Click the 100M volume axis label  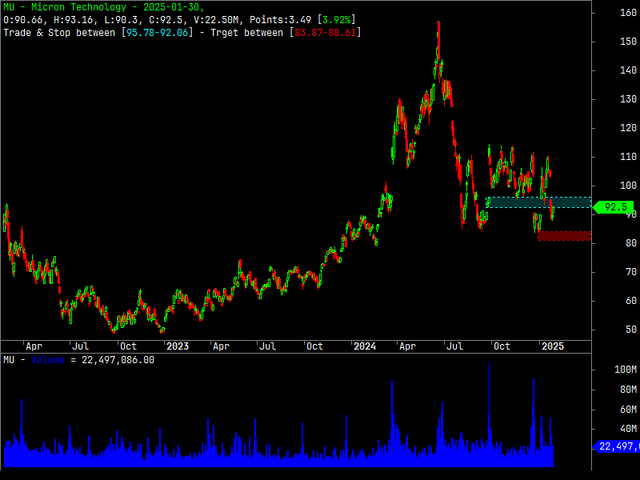click(625, 370)
